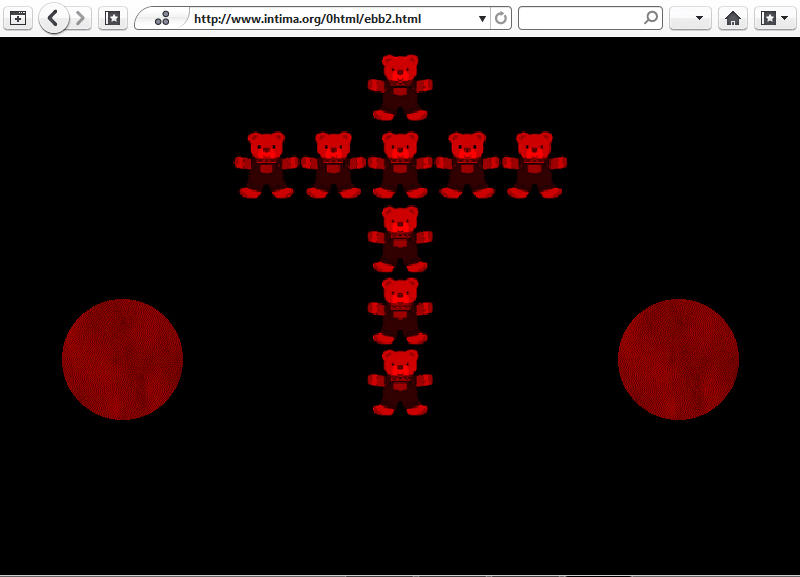The width and height of the screenshot is (800, 577).
Task: Click the site identity icon in the address bar
Action: click(162, 18)
